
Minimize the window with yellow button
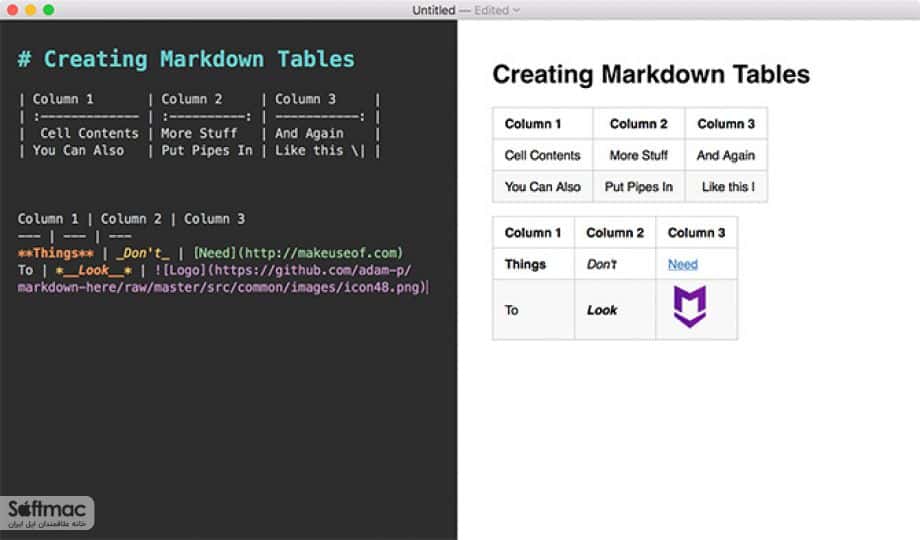[x=31, y=9]
